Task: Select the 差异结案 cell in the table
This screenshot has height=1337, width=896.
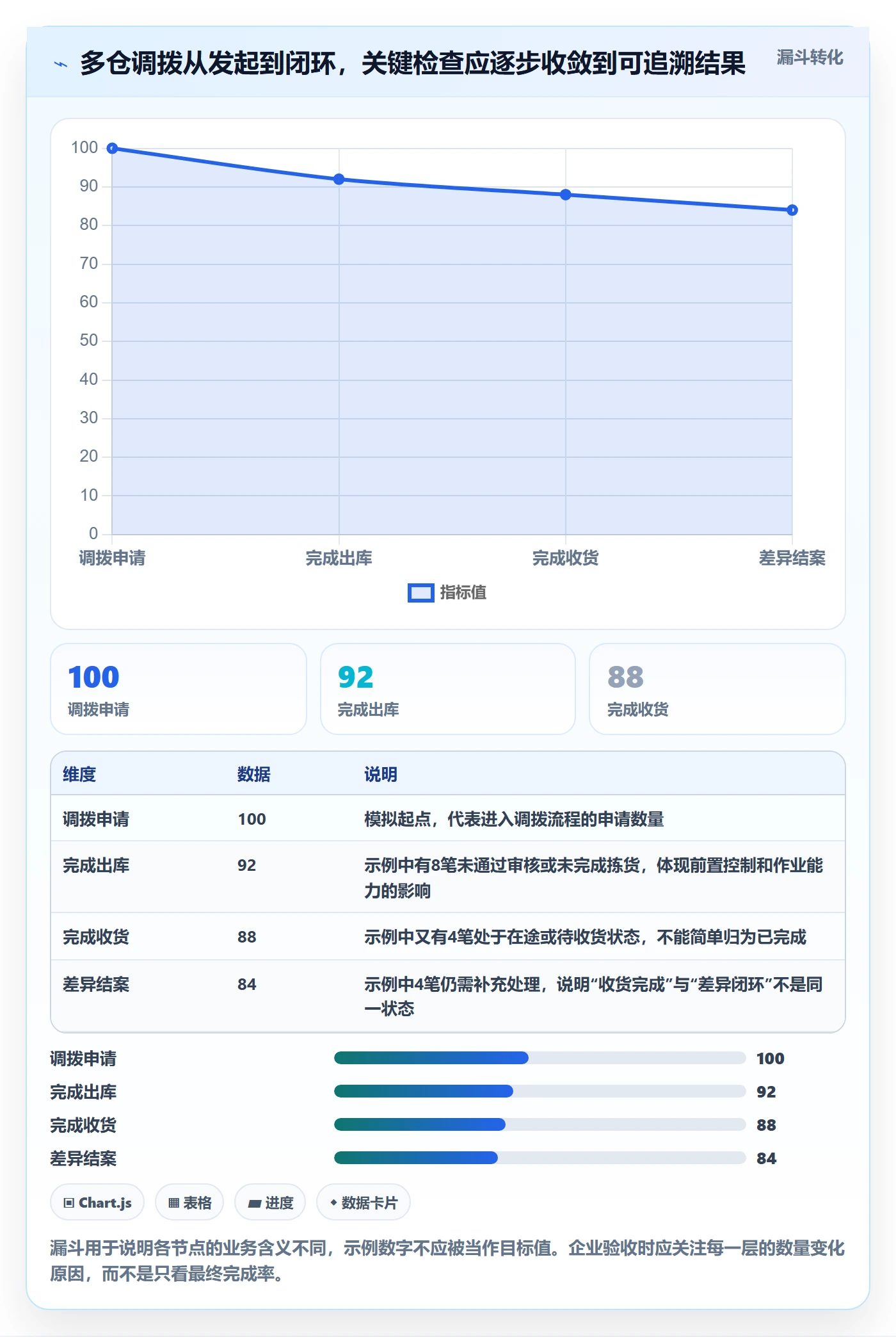Action: 96,985
